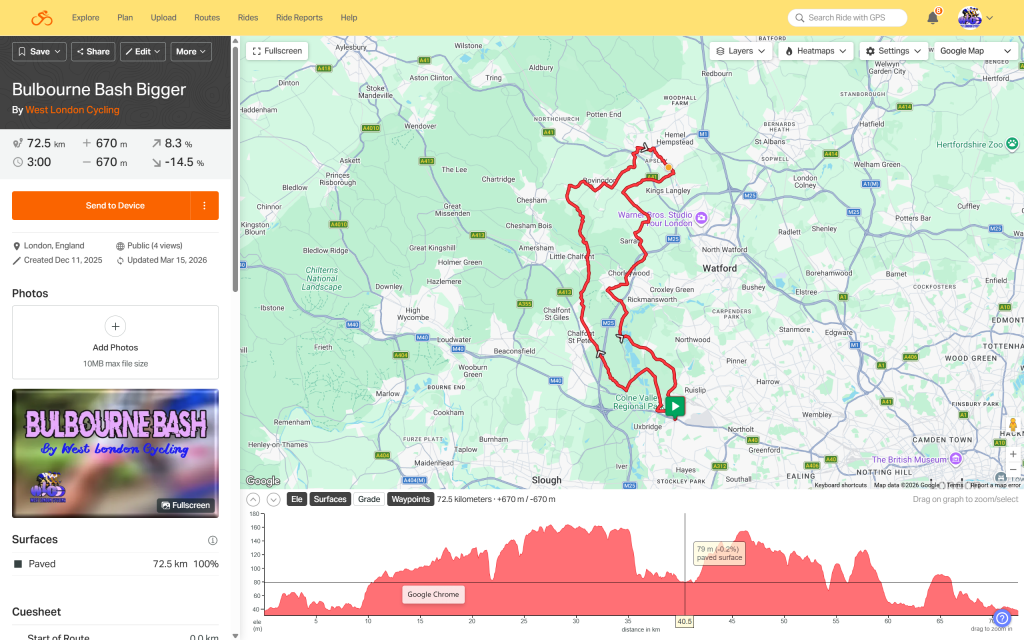Open the help question mark bubble

1002,619
